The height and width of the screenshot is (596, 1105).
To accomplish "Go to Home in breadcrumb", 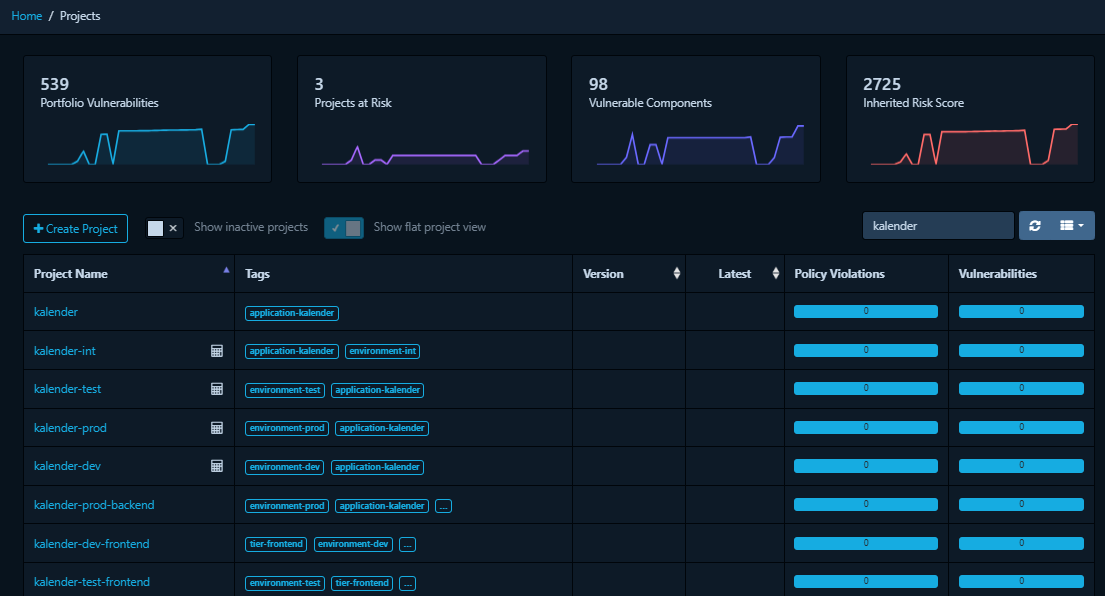I will 26,16.
